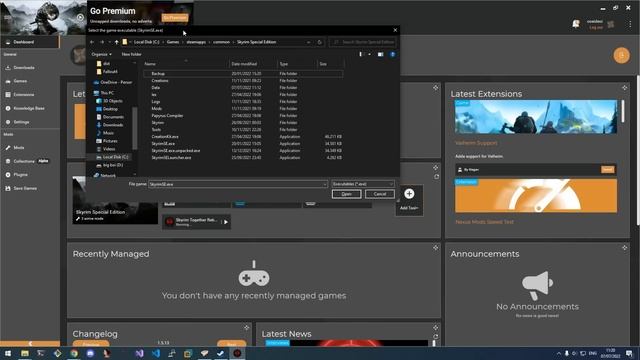The width and height of the screenshot is (640, 360).
Task: Open Knowledge Base in Vortex sidebar
Action: 29,109
